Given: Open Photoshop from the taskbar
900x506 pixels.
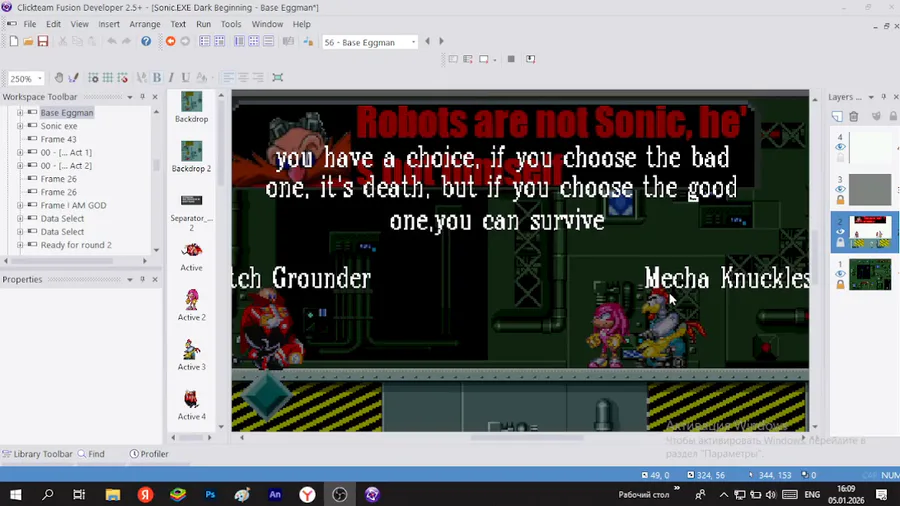Looking at the screenshot, I should 210,495.
